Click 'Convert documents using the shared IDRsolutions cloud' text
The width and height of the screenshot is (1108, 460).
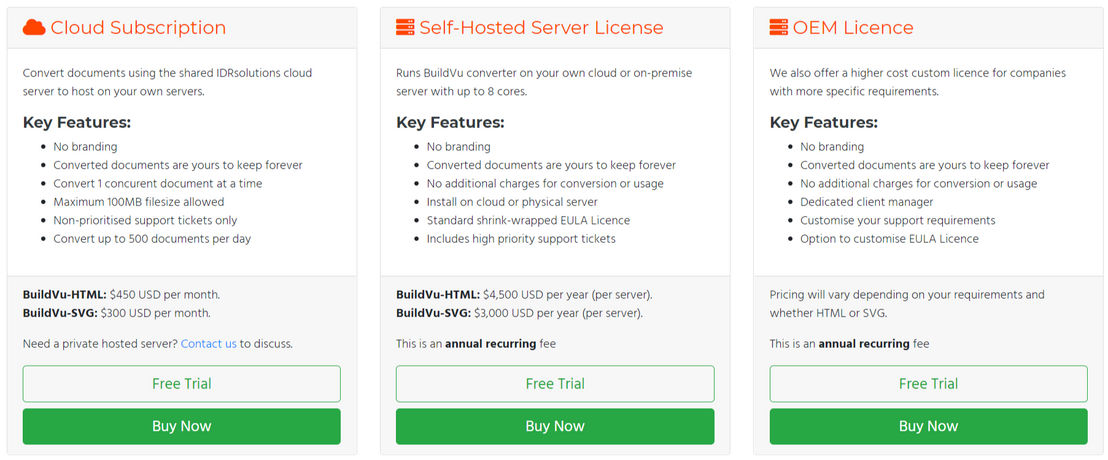tap(167, 82)
